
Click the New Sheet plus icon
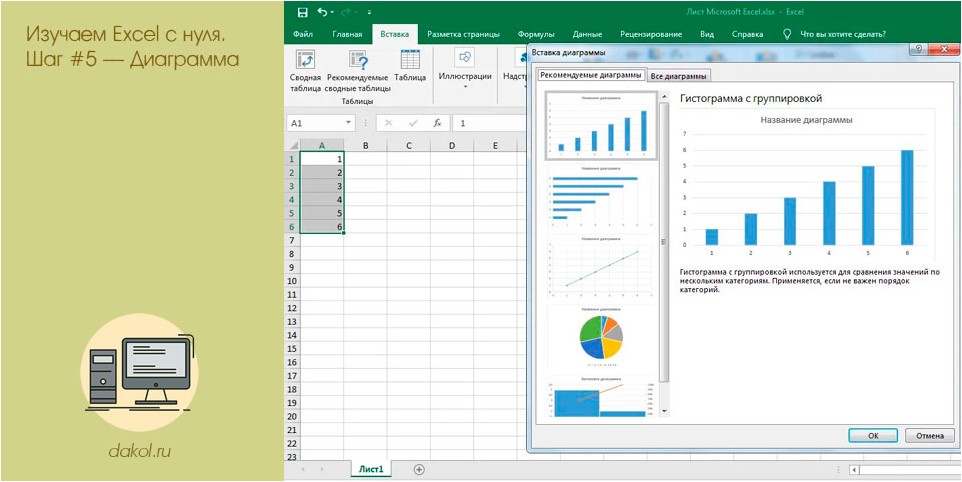(419, 469)
